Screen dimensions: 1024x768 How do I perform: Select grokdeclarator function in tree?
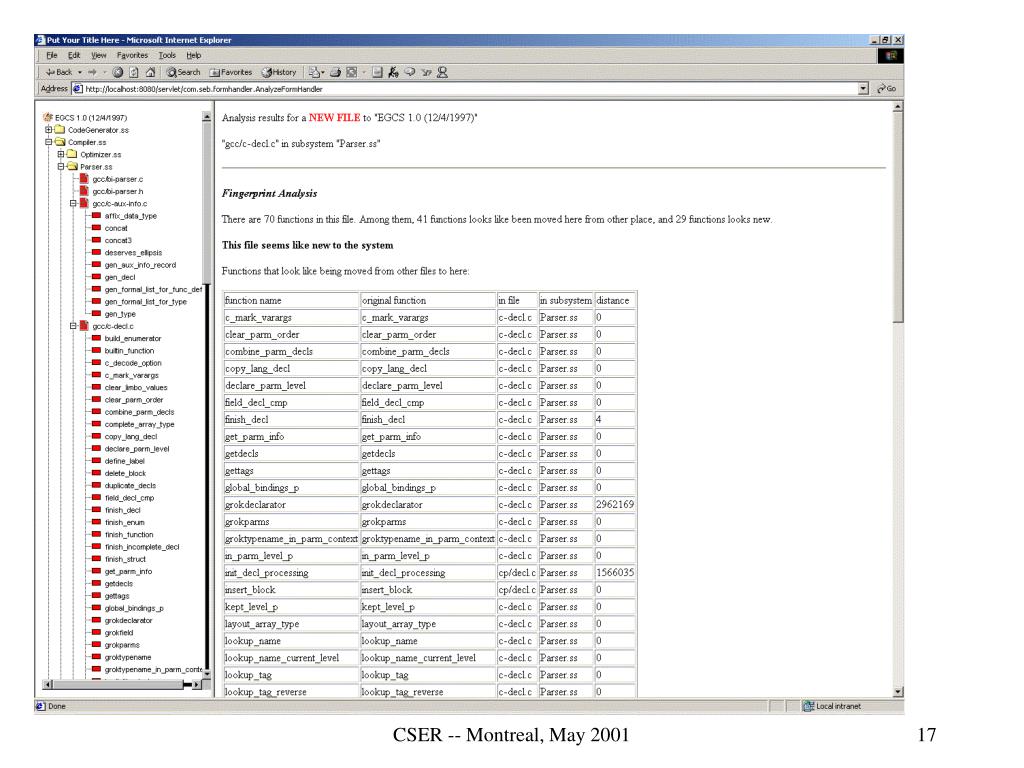click(128, 621)
